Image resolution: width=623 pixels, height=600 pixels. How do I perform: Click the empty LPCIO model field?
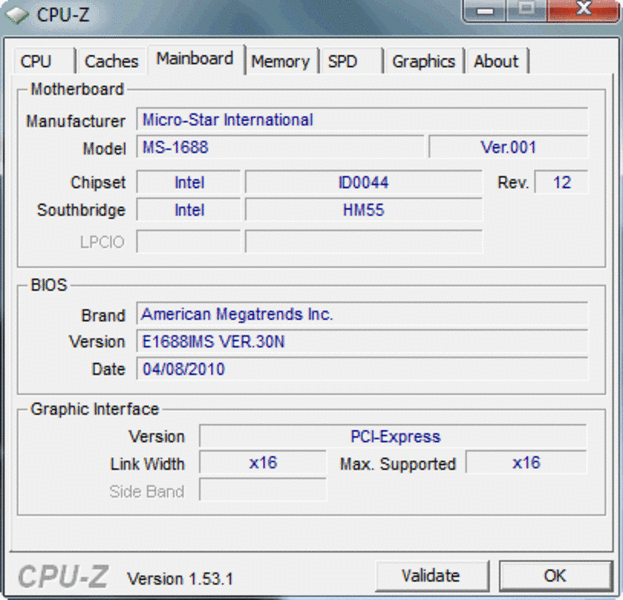[x=364, y=241]
